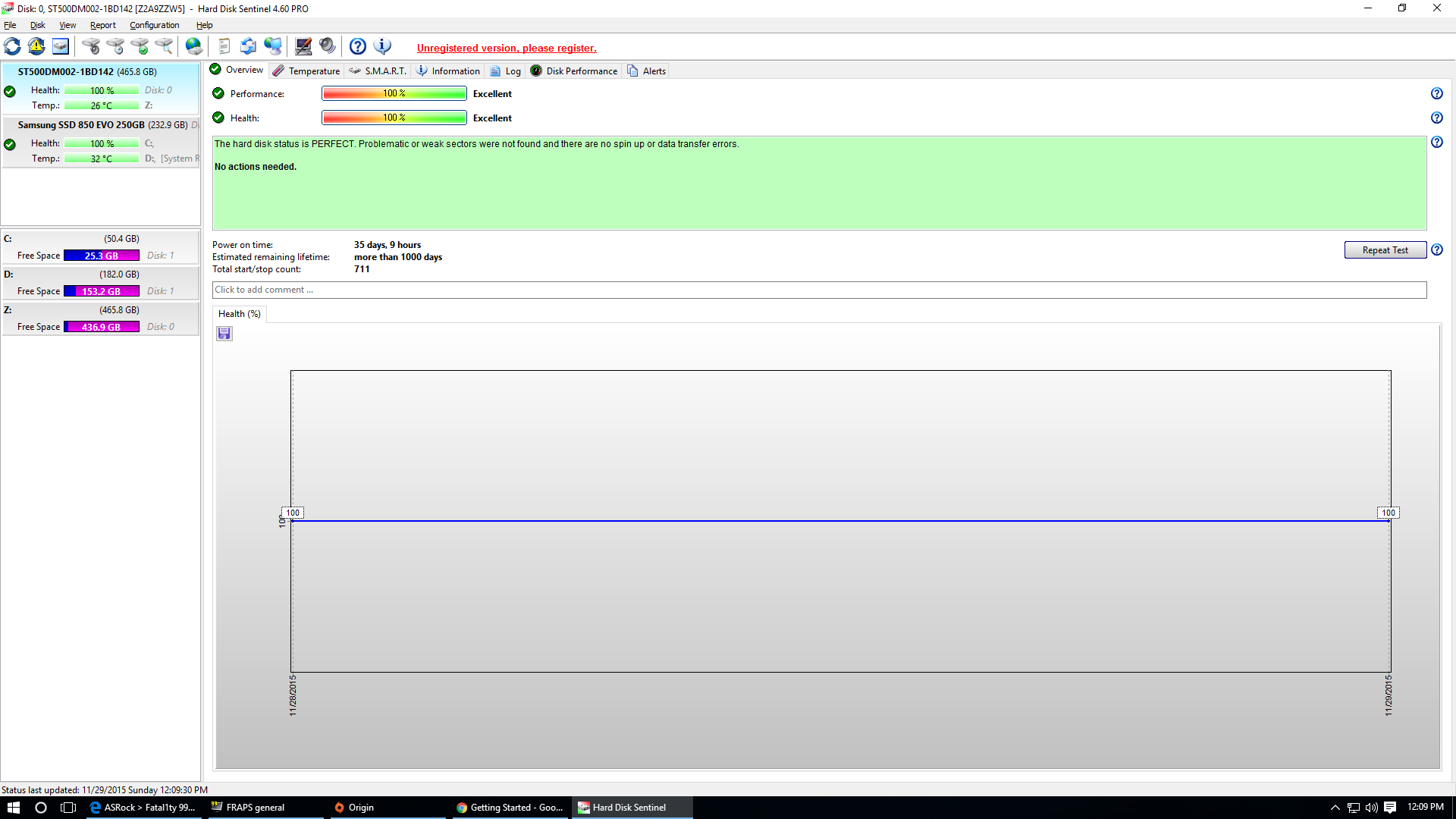The width and height of the screenshot is (1456, 819).
Task: Click the overview Health 100% gradient bar
Action: pyautogui.click(x=394, y=118)
